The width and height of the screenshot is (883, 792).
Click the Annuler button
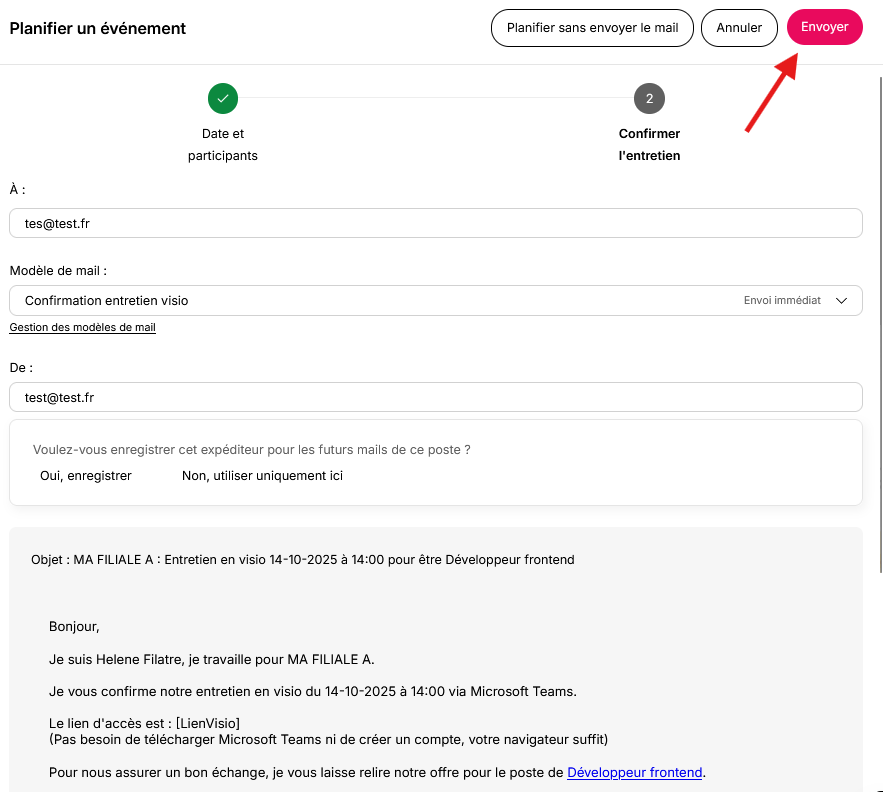(x=739, y=28)
